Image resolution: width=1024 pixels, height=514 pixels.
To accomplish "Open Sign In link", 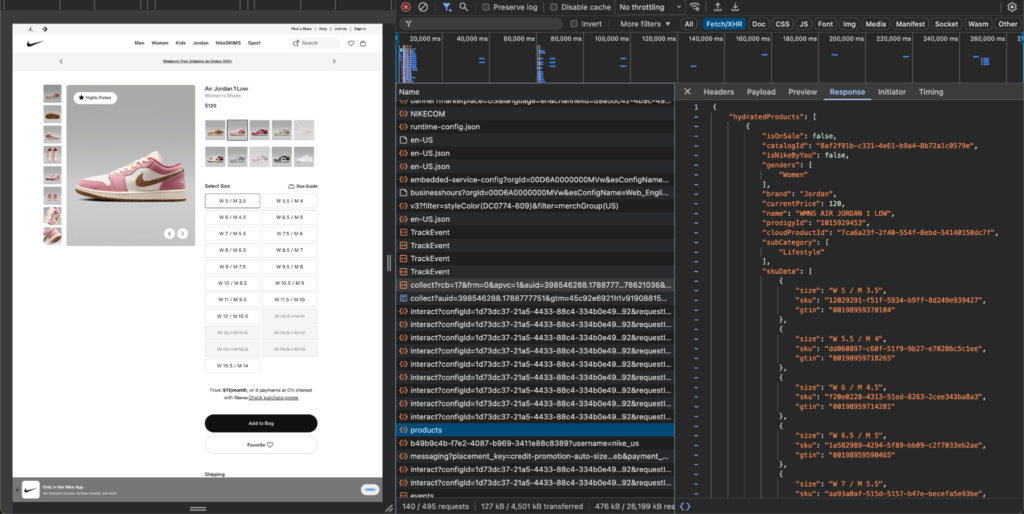I will coord(360,29).
